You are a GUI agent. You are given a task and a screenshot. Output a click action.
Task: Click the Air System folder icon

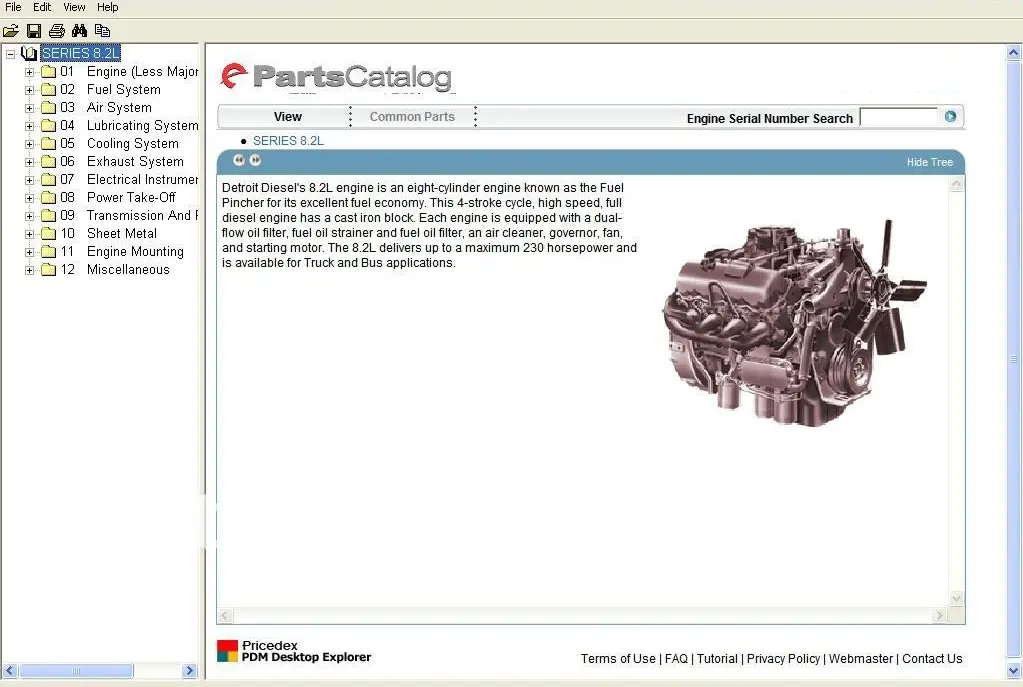click(x=48, y=108)
